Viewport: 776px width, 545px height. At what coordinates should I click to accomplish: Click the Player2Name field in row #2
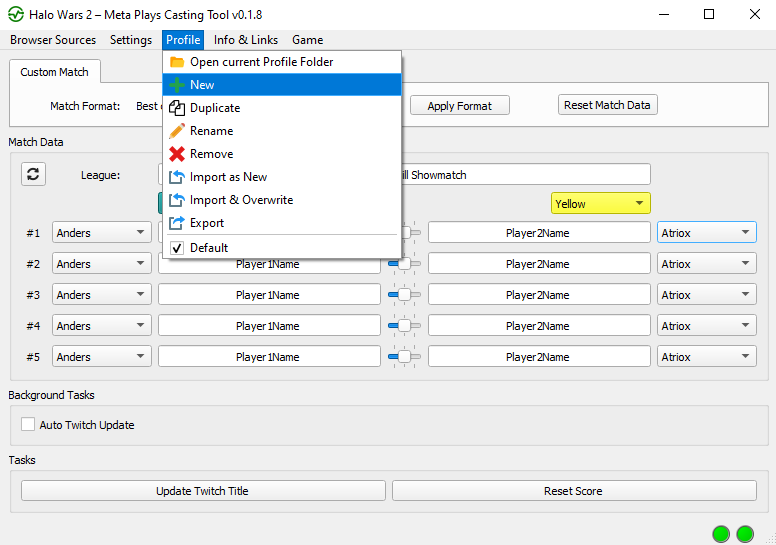coord(538,264)
